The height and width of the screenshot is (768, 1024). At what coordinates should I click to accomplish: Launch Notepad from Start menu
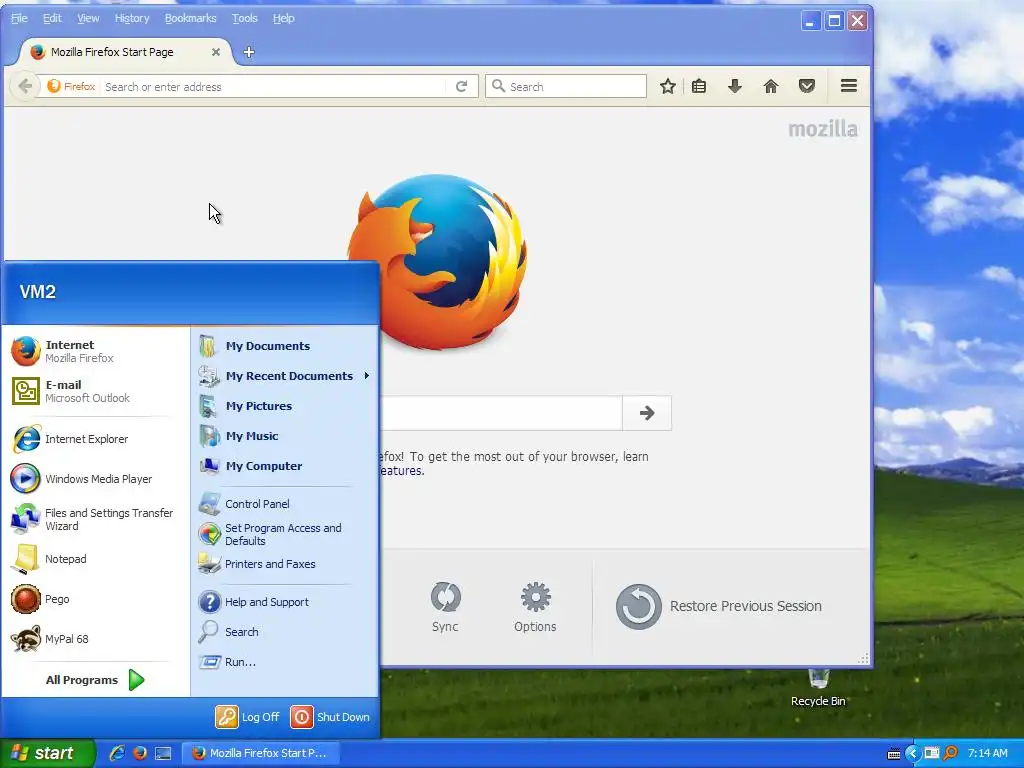tap(96, 559)
